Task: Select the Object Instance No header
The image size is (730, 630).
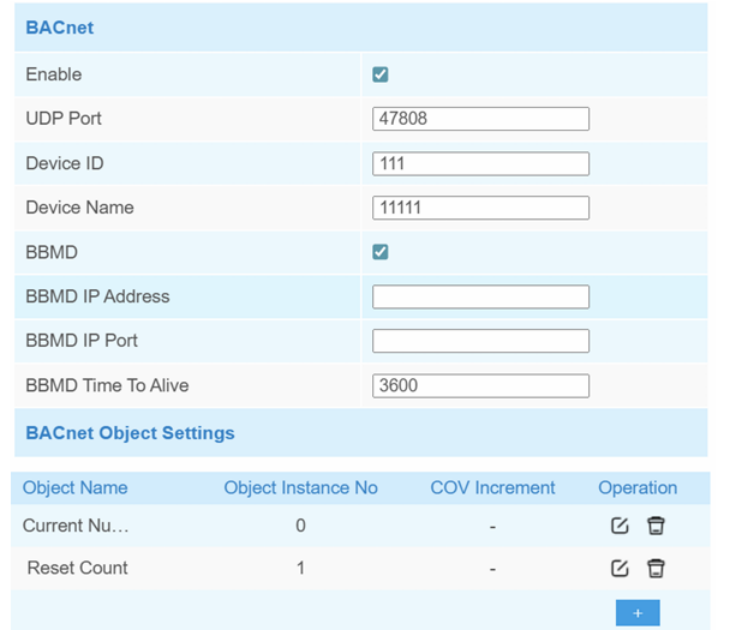Action: pos(301,488)
